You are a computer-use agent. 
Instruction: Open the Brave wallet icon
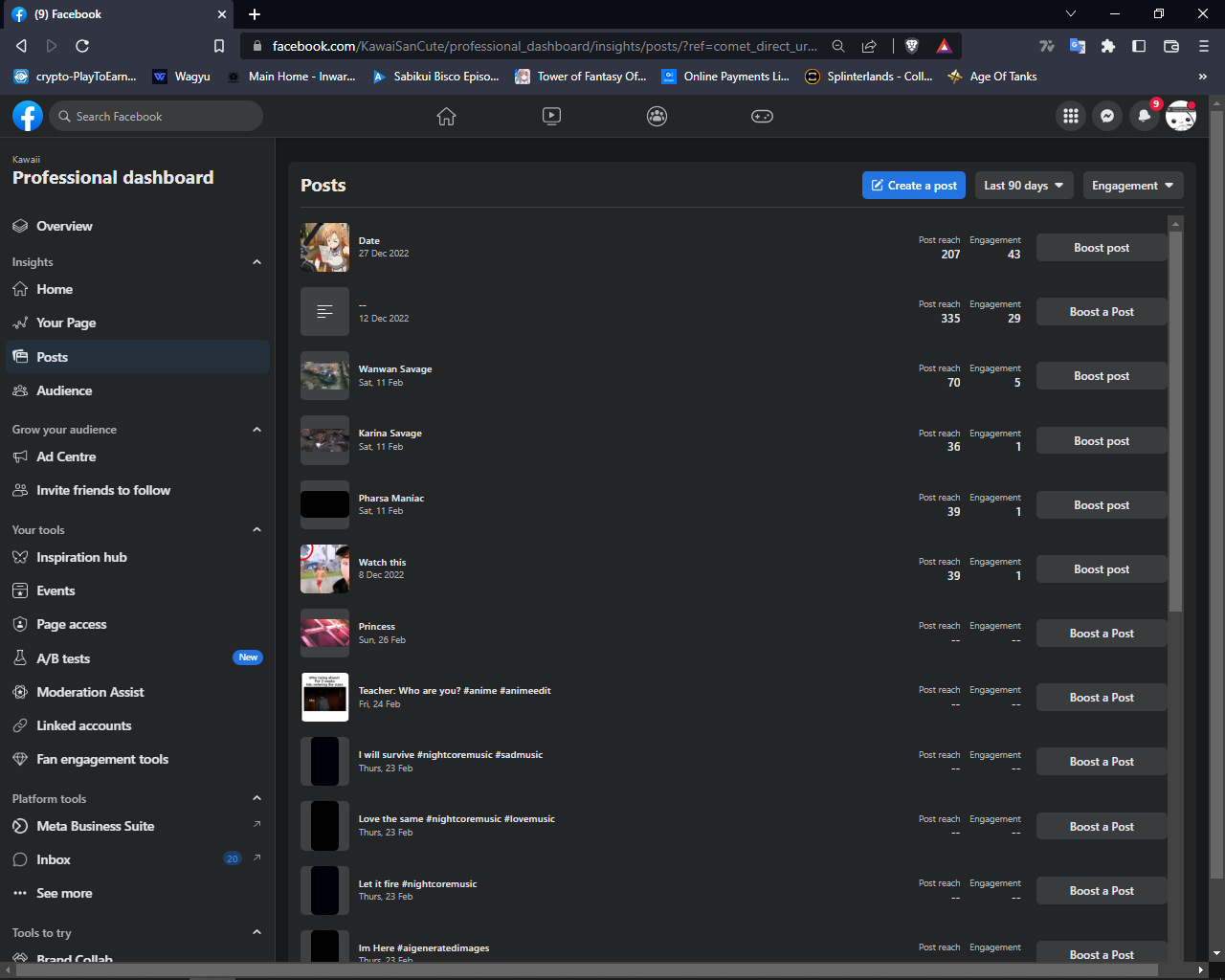click(x=1170, y=46)
